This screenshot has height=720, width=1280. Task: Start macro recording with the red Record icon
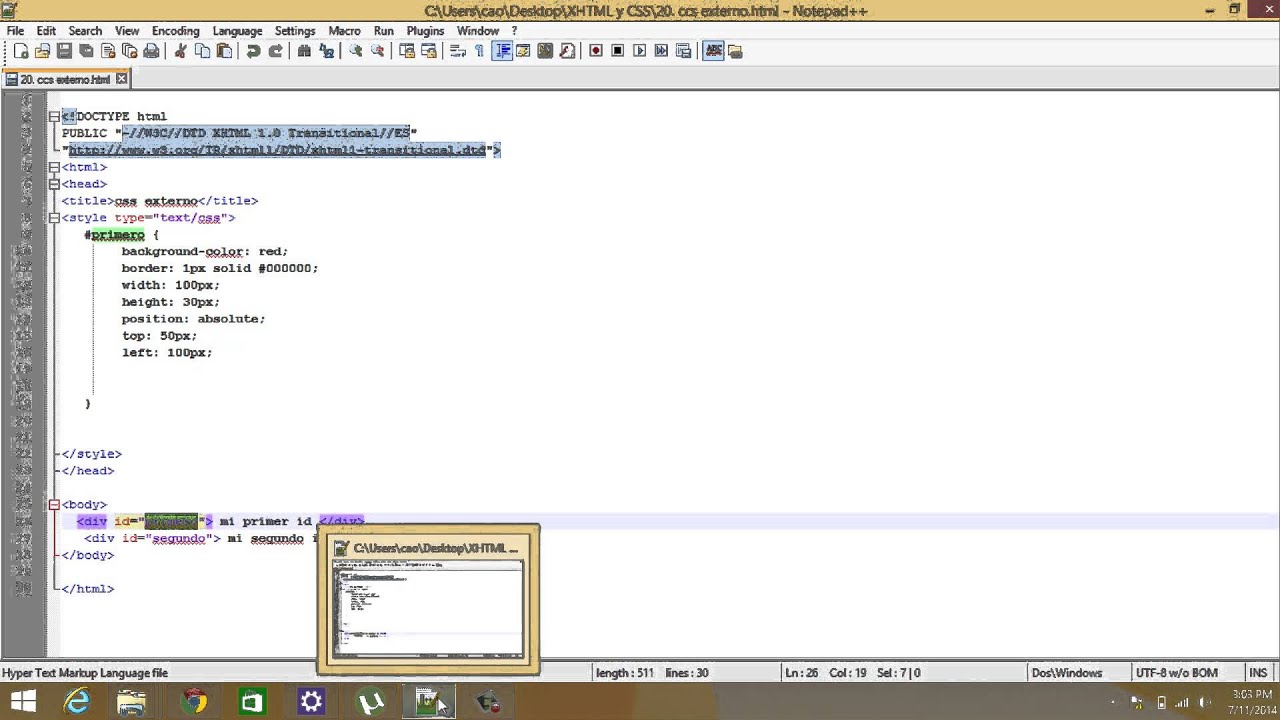596,51
